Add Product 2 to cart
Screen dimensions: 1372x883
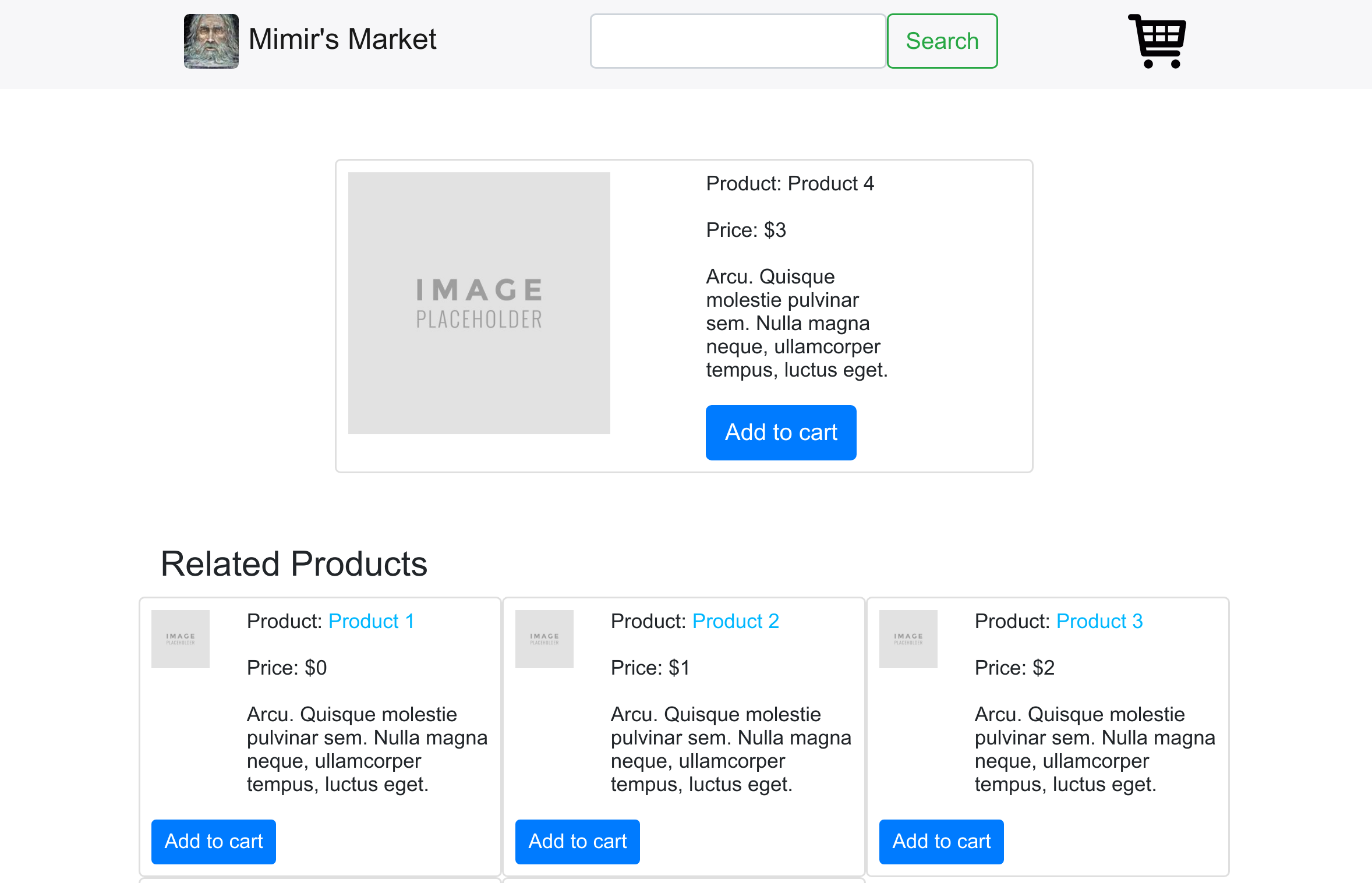(x=577, y=841)
